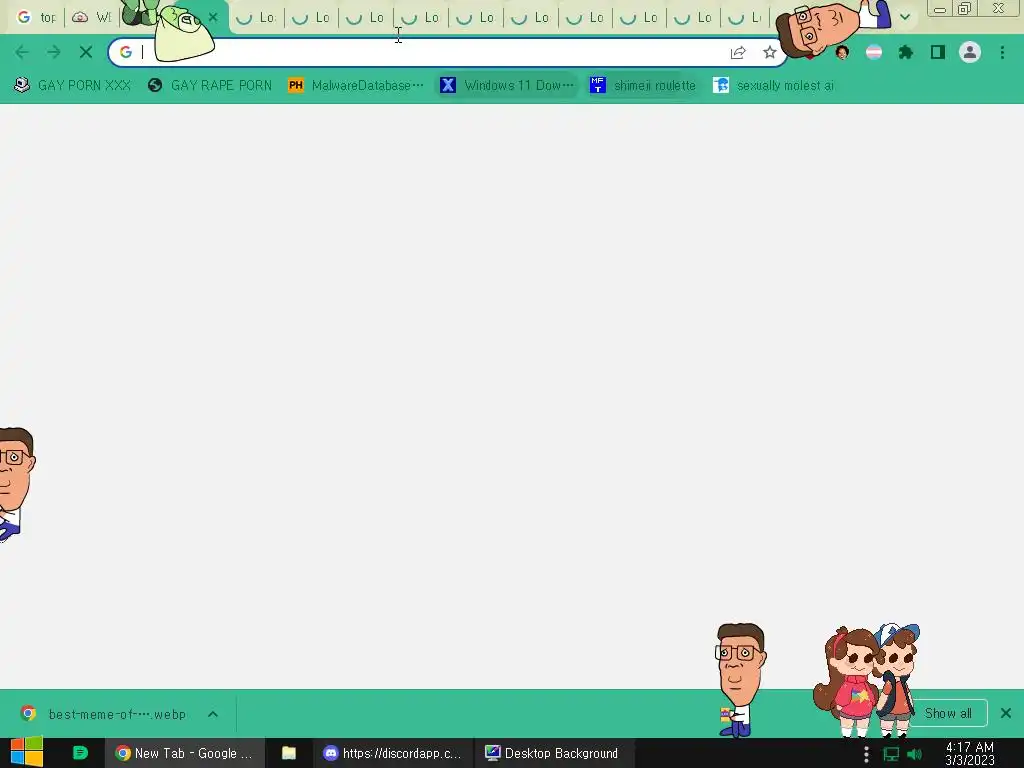The height and width of the screenshot is (768, 1024).
Task: Restore down the Chrome window
Action: click(965, 9)
